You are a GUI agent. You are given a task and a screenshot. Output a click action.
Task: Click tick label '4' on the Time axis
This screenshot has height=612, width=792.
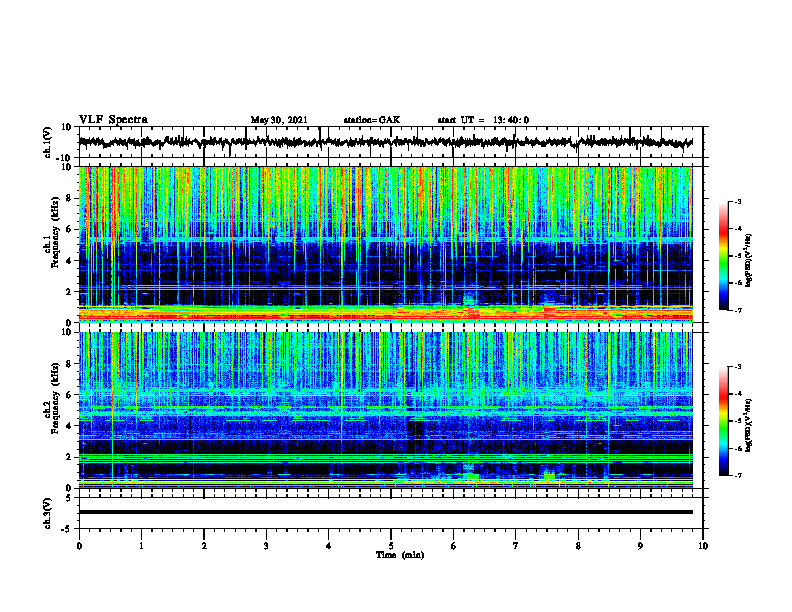pyautogui.click(x=328, y=546)
